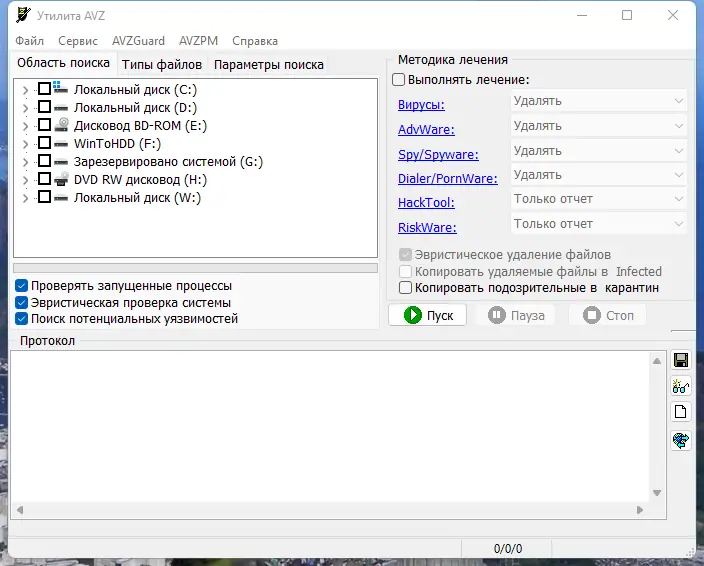
Task: Enable the Выполнять лечение checkbox
Action: [398, 79]
